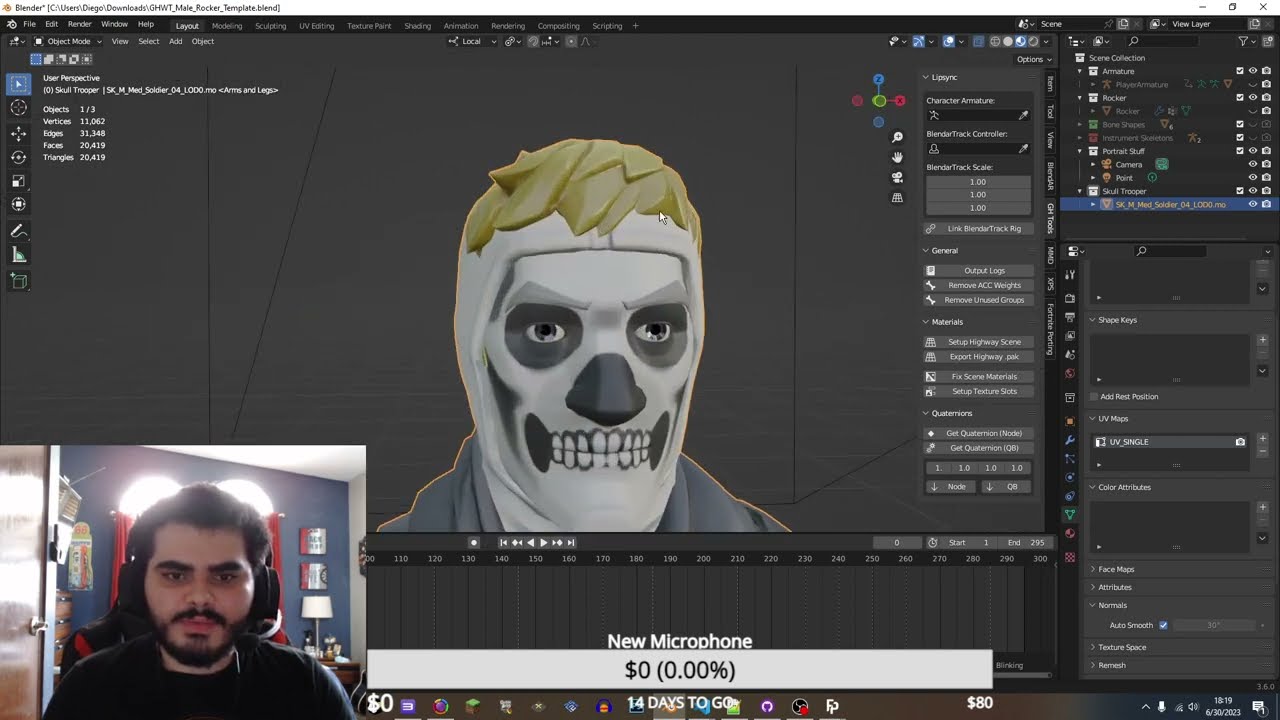Click the Fix Scene Materials button

click(x=977, y=376)
